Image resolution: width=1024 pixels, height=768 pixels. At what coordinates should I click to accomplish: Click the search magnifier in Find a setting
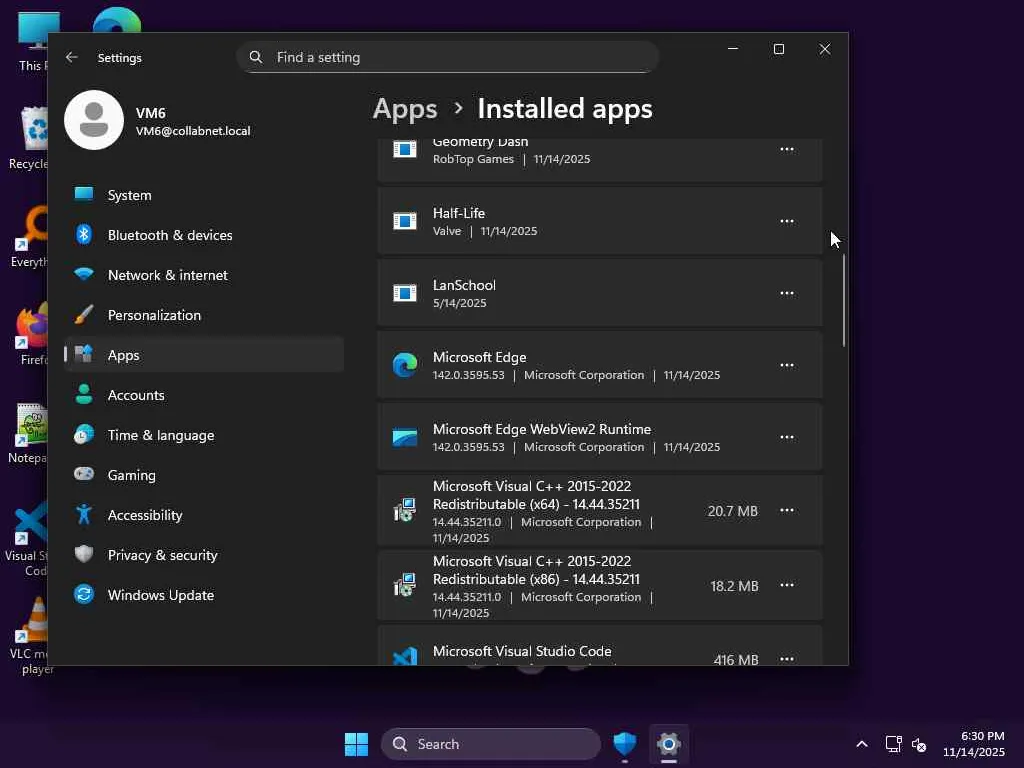tap(256, 57)
